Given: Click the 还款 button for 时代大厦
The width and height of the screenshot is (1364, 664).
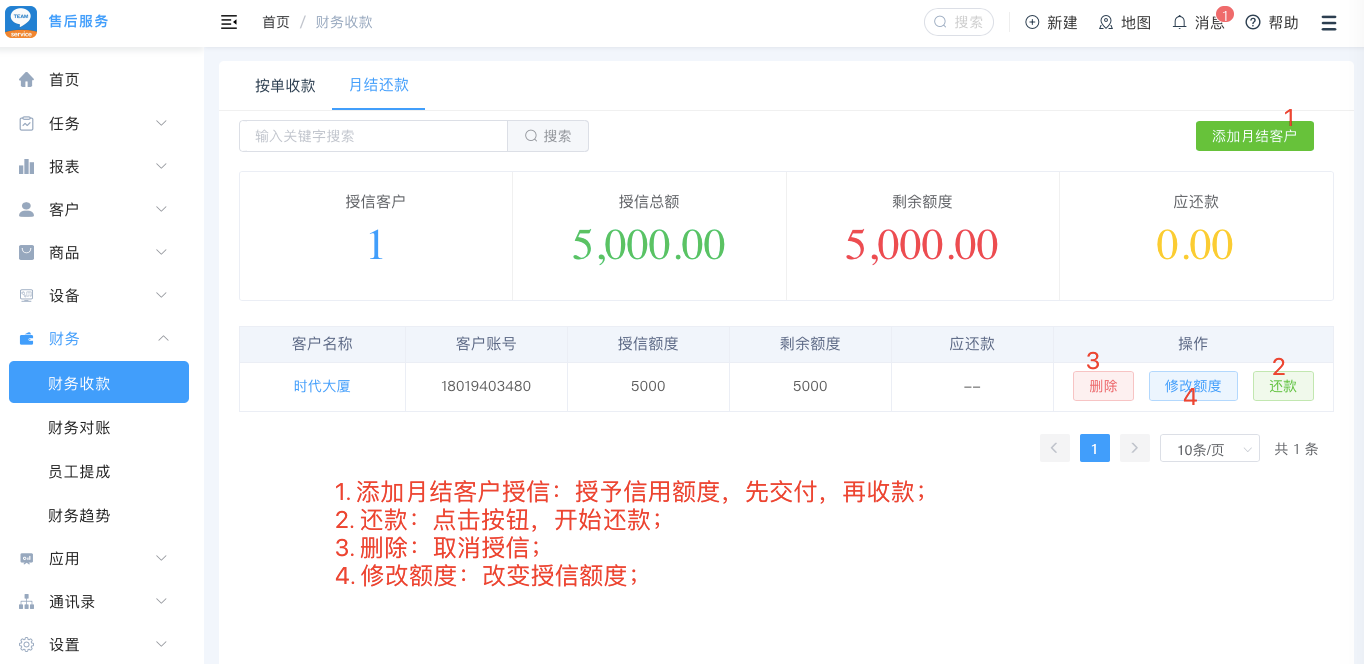Looking at the screenshot, I should point(1282,386).
